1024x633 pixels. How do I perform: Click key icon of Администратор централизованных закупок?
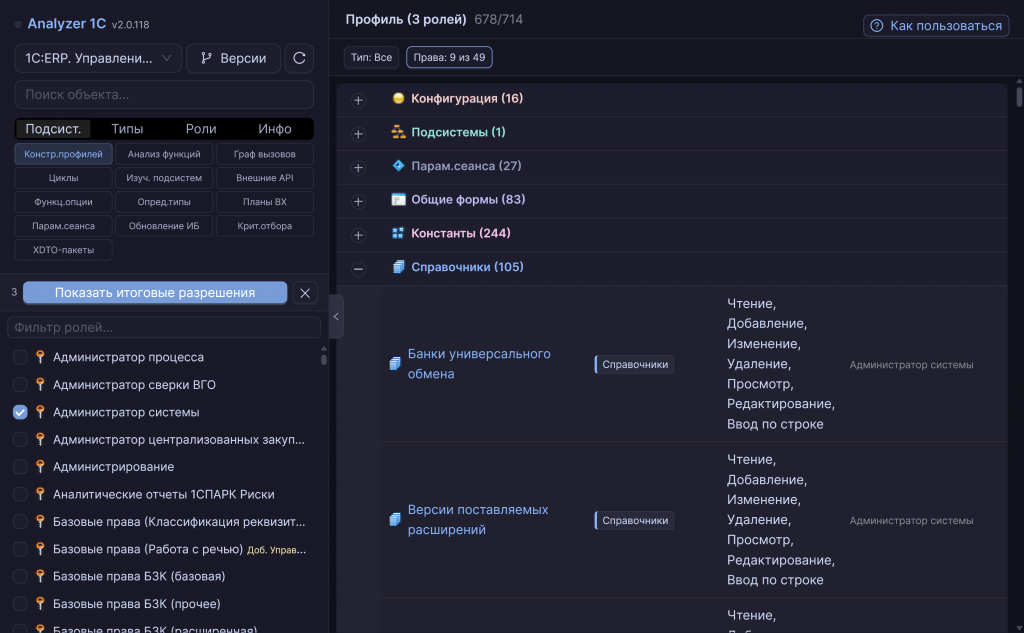pos(40,439)
